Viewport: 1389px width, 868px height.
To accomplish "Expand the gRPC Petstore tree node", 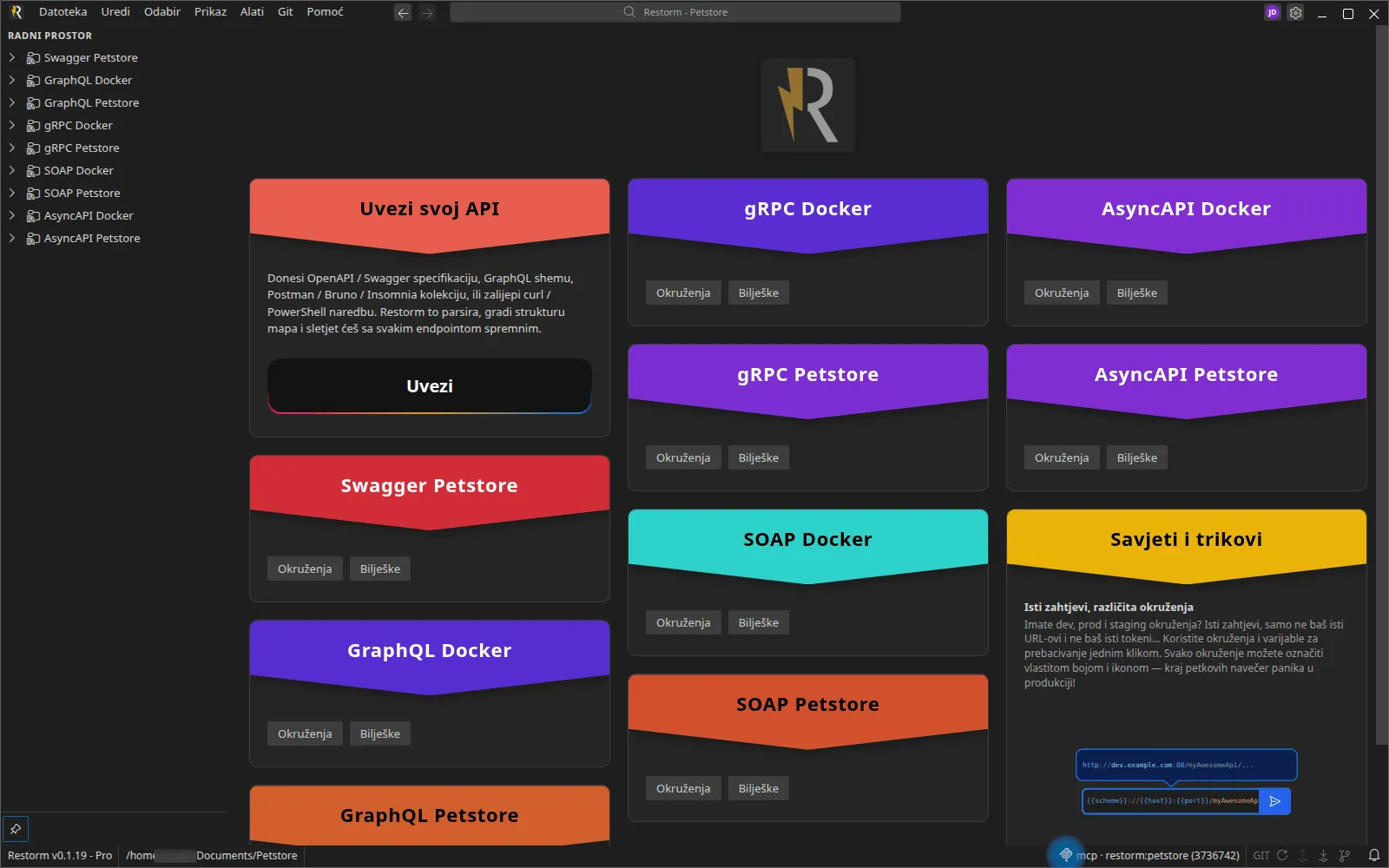I will tap(12, 148).
